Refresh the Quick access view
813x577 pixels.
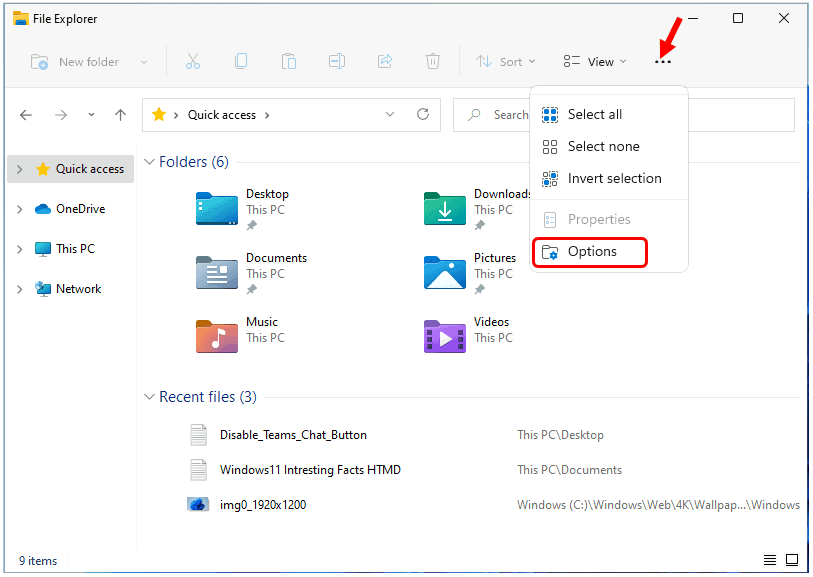pyautogui.click(x=423, y=115)
